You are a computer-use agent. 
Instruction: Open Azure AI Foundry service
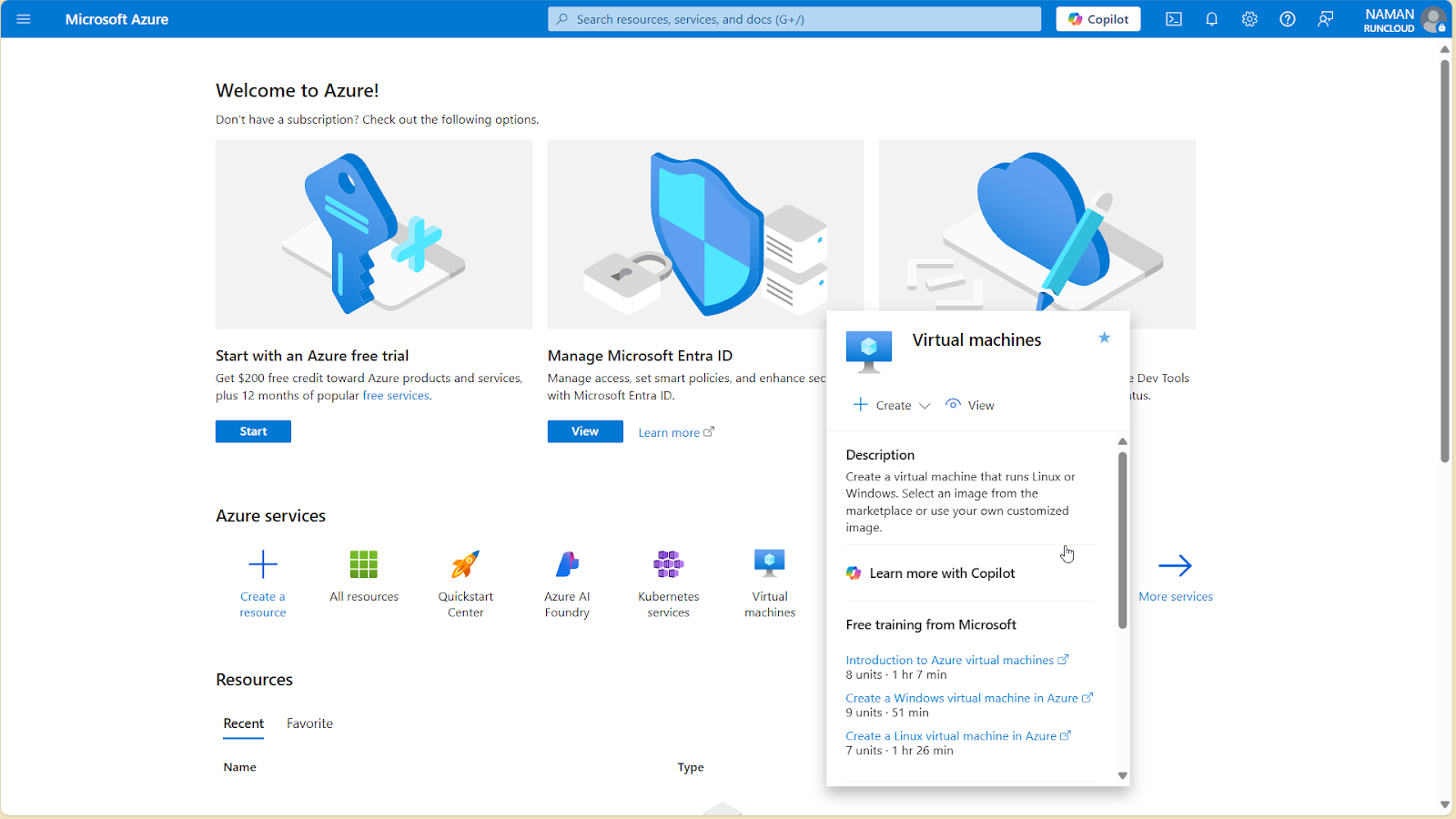(x=567, y=565)
